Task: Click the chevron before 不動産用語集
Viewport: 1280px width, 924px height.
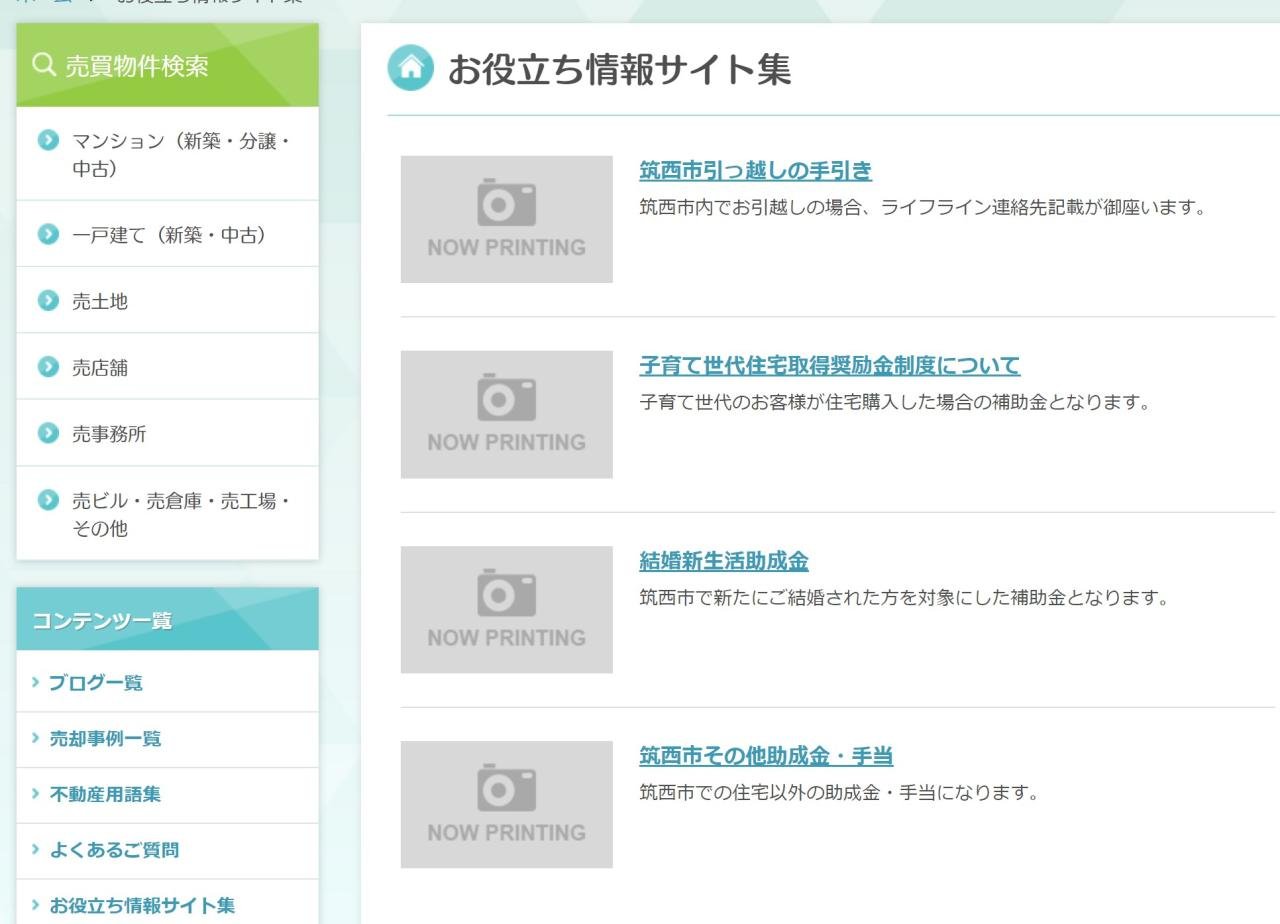Action: click(x=36, y=794)
